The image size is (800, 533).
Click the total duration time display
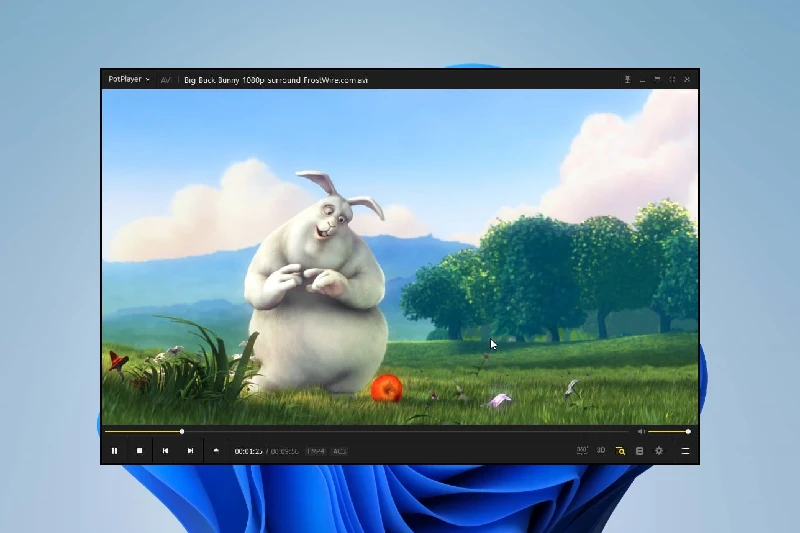click(x=285, y=451)
